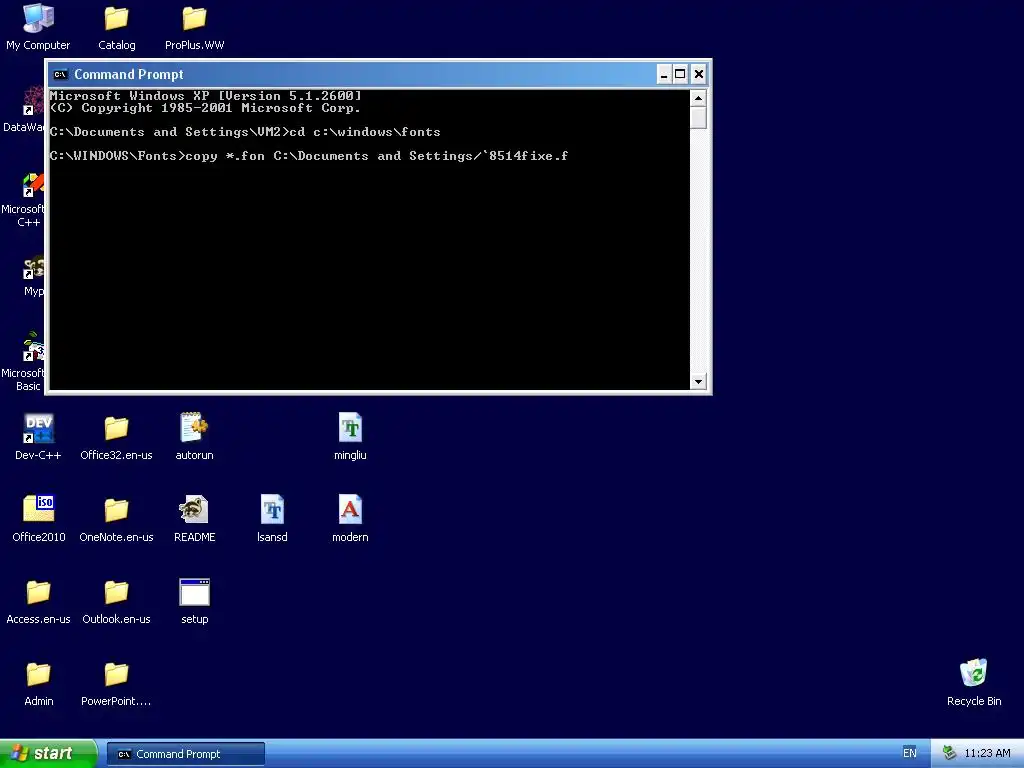The height and width of the screenshot is (768, 1024).
Task: Click Command Prompt taskbar button
Action: (185, 754)
